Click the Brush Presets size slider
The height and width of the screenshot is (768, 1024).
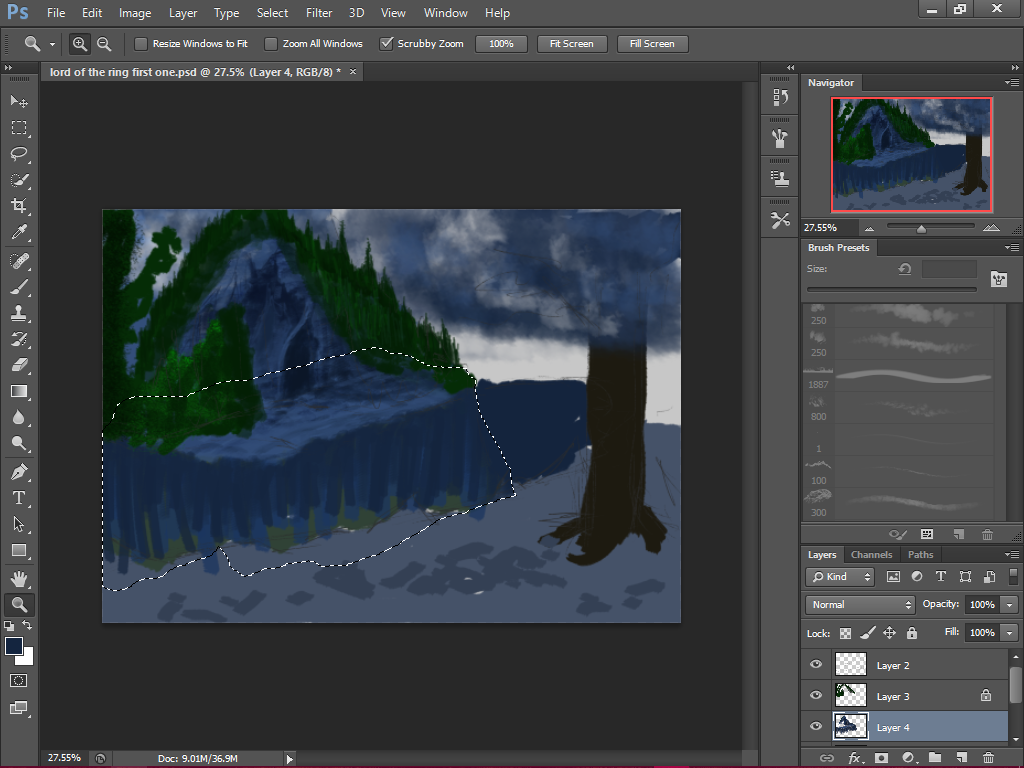pyautogui.click(x=891, y=289)
